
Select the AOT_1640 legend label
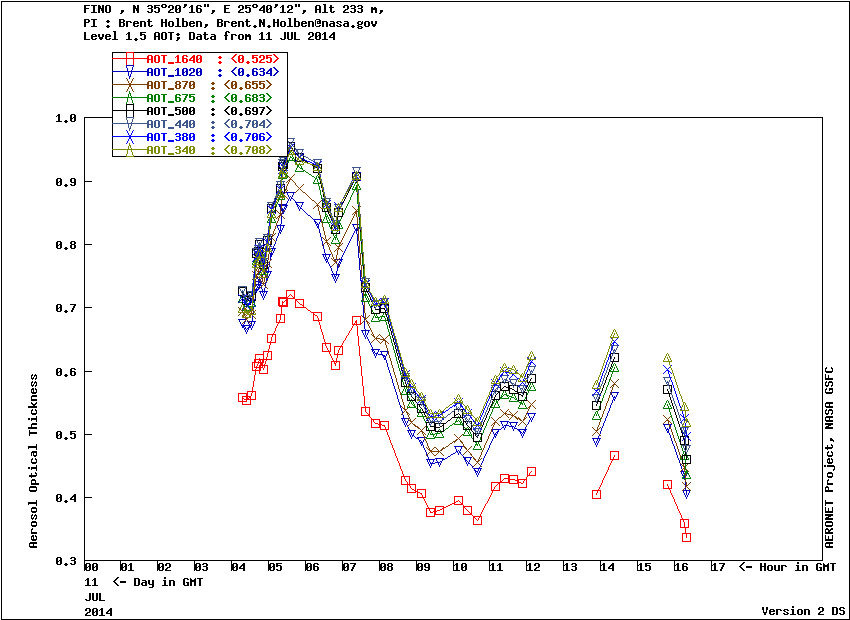[174, 60]
